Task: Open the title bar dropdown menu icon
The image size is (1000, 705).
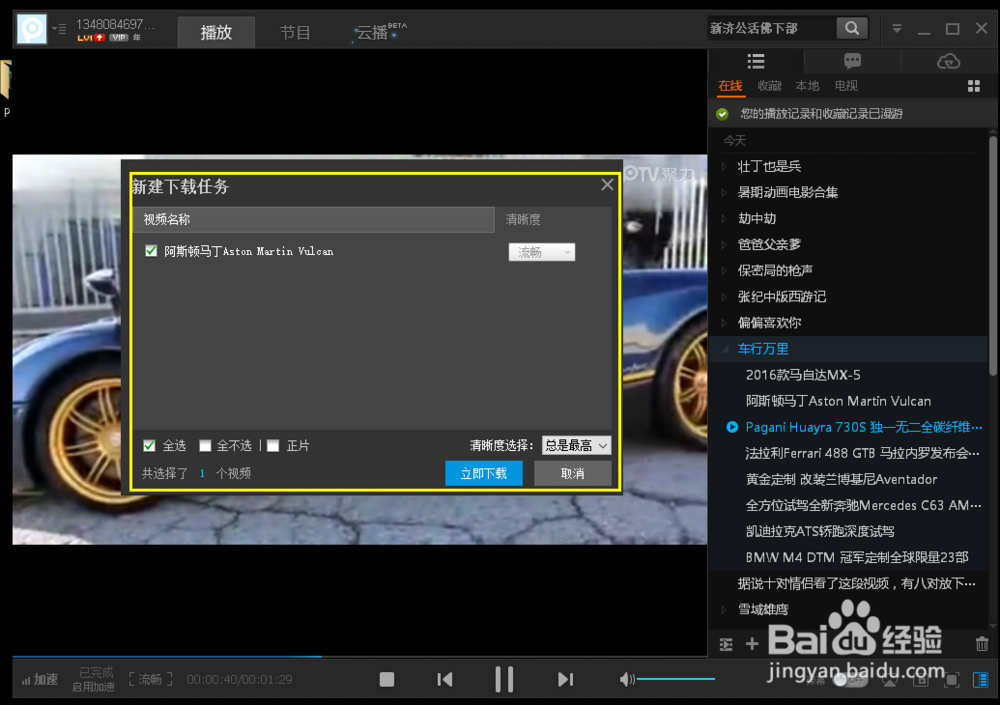Action: pyautogui.click(x=897, y=29)
